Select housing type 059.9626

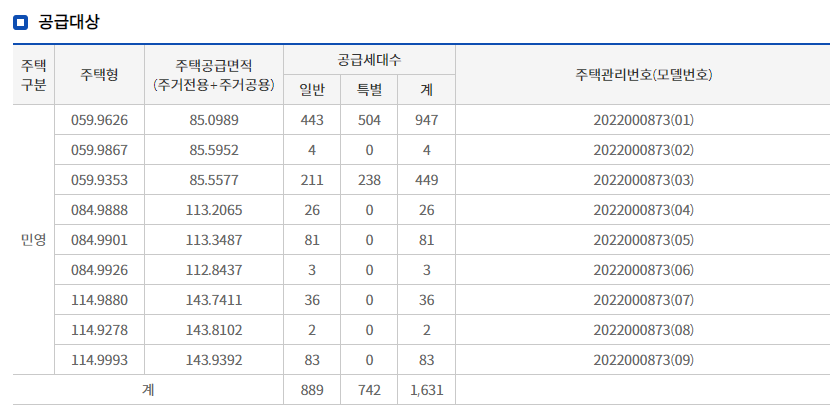[100, 120]
